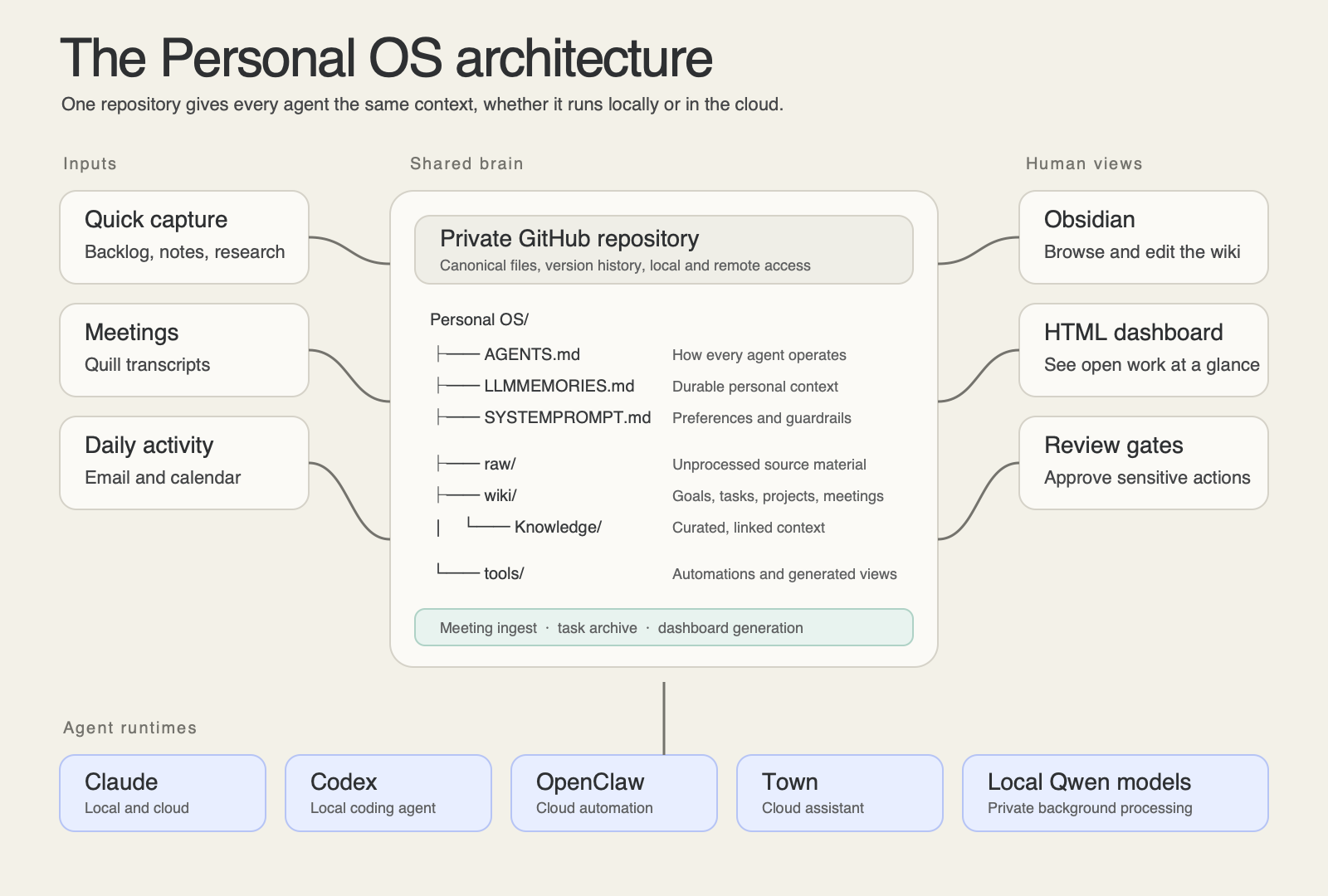This screenshot has height=896, width=1328.
Task: Open the tools/ folder entry
Action: (504, 573)
